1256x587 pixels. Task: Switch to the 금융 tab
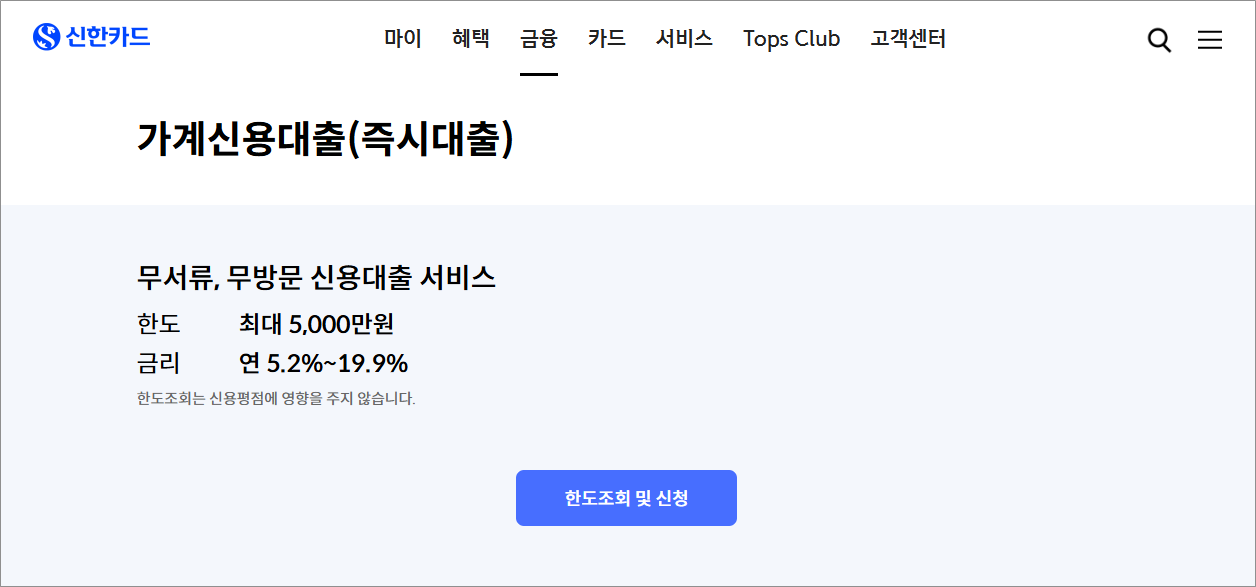coord(539,38)
